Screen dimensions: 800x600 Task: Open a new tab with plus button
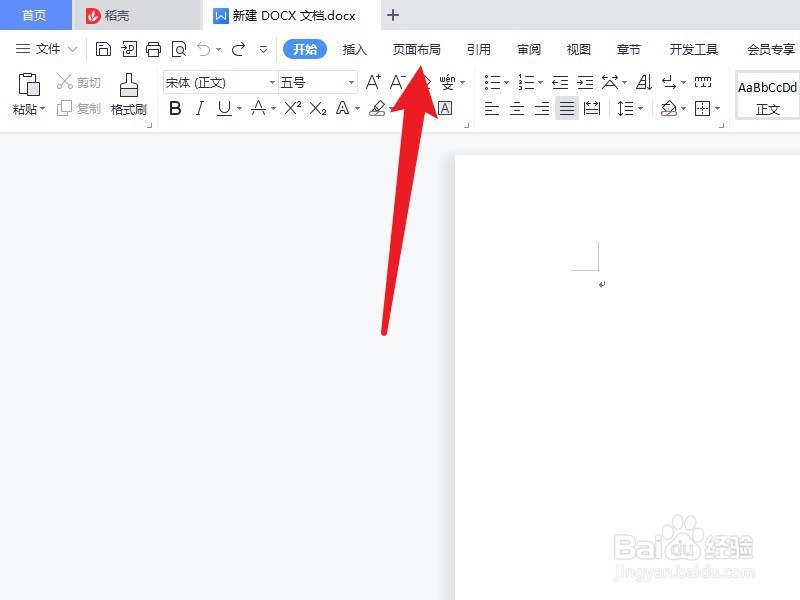coord(392,15)
